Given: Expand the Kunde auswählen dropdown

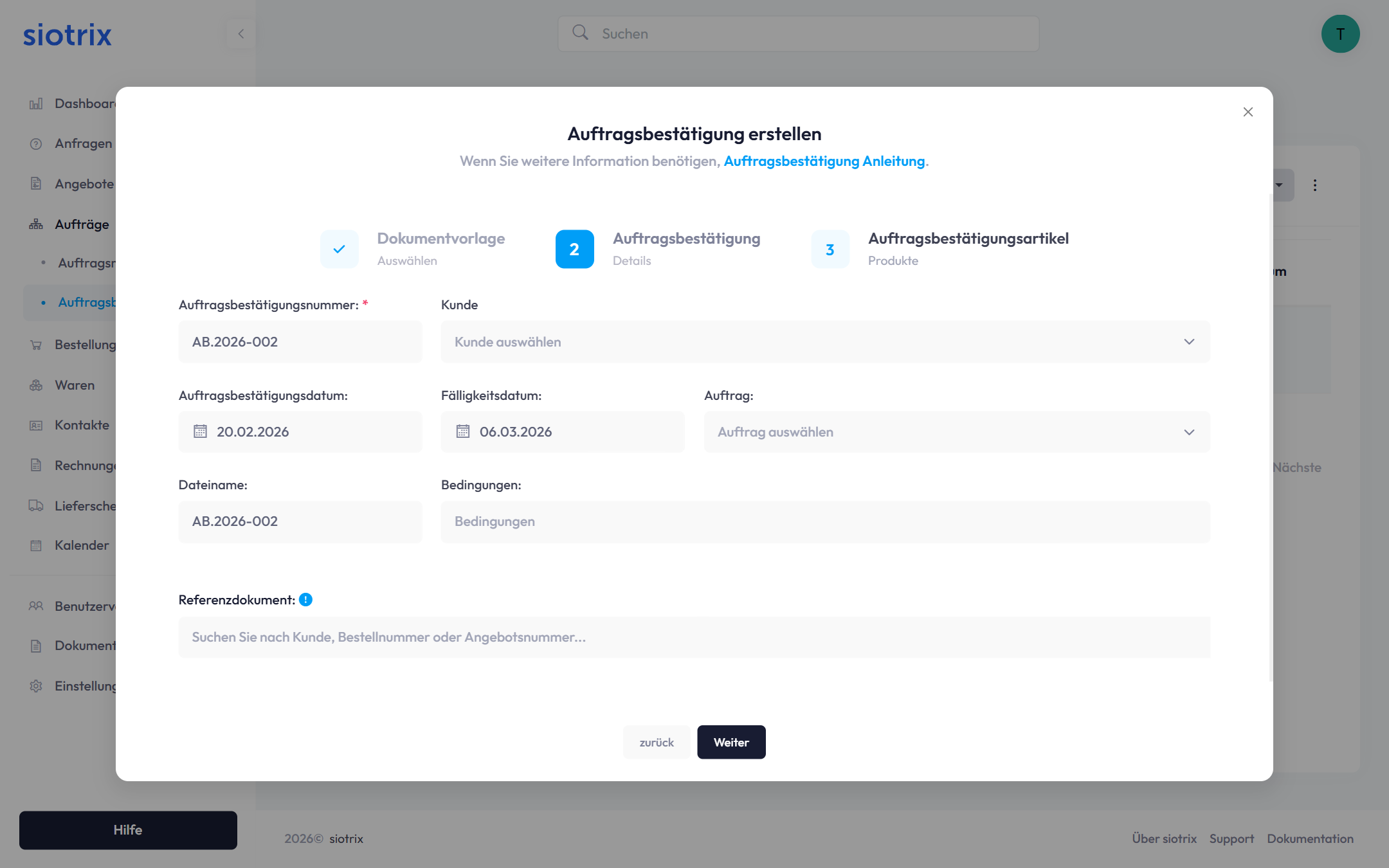Looking at the screenshot, I should tap(825, 342).
